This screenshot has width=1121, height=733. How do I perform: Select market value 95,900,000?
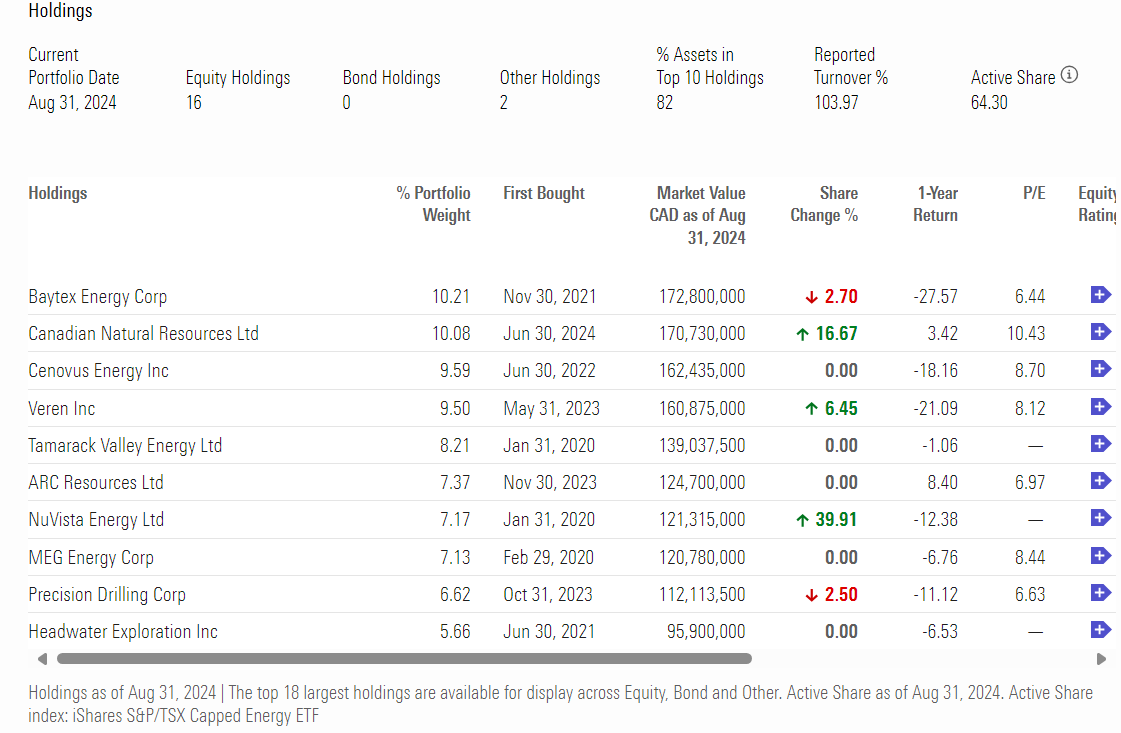pyautogui.click(x=706, y=632)
